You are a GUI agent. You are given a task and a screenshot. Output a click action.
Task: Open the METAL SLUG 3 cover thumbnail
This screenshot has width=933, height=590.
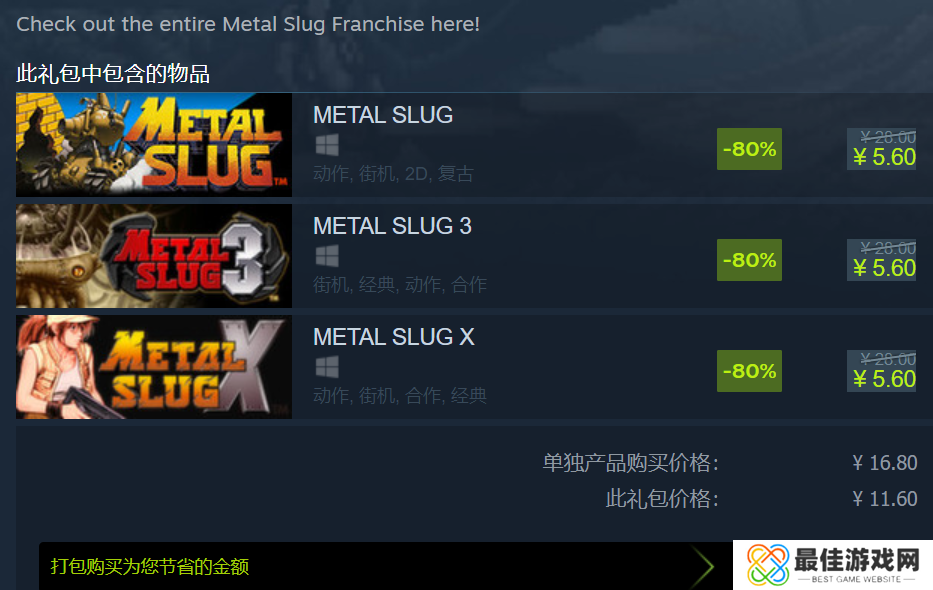(154, 256)
